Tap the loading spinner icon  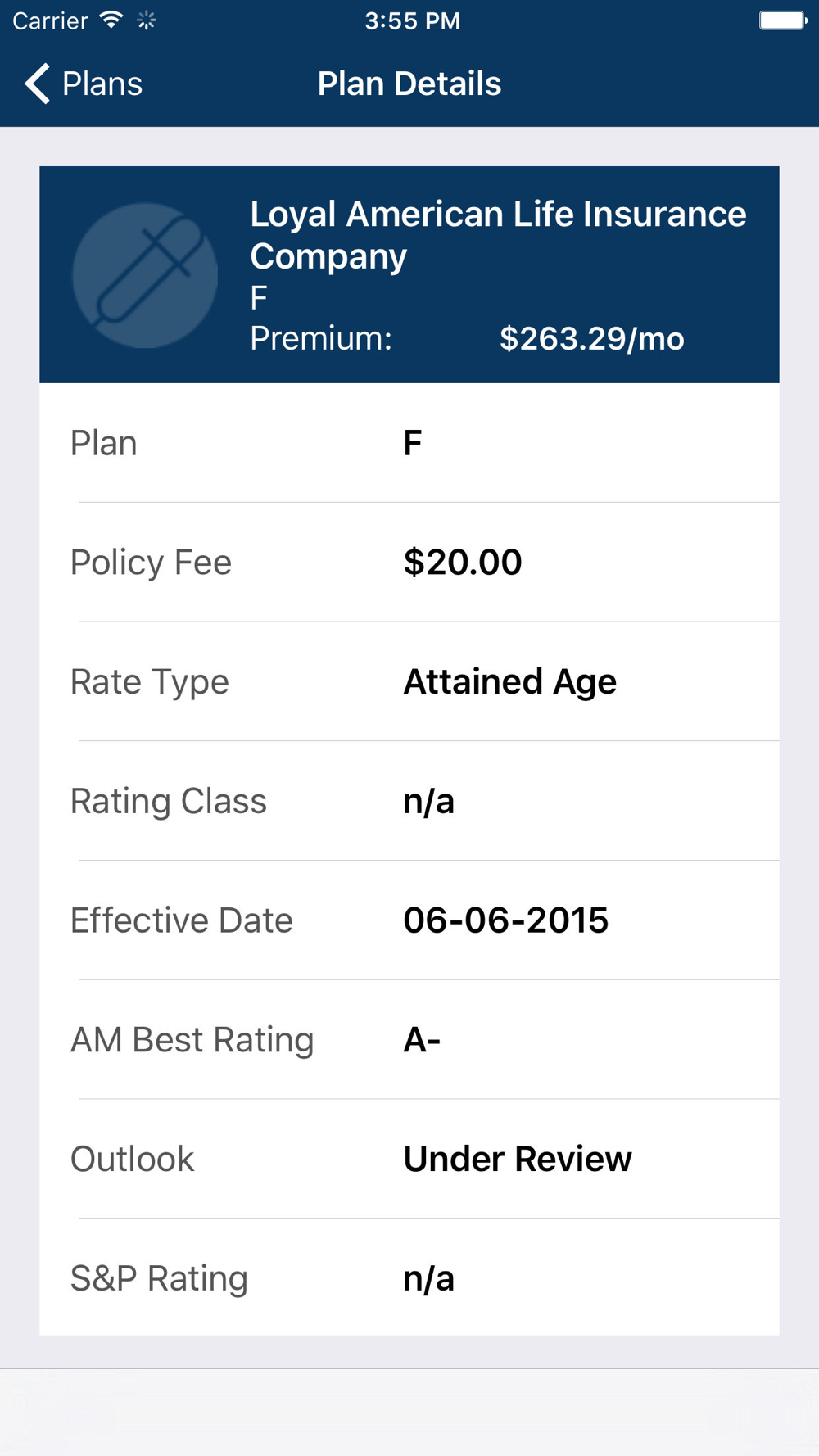coord(147,20)
